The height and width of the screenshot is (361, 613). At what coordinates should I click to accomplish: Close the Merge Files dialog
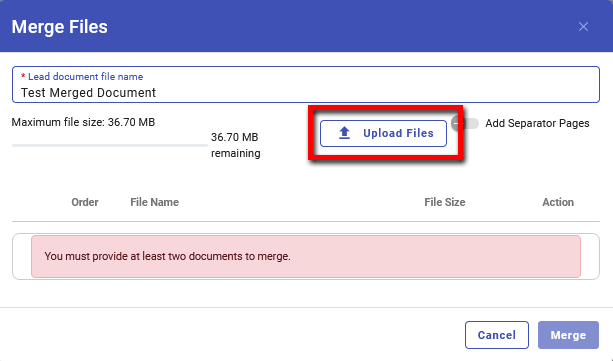[x=583, y=27]
